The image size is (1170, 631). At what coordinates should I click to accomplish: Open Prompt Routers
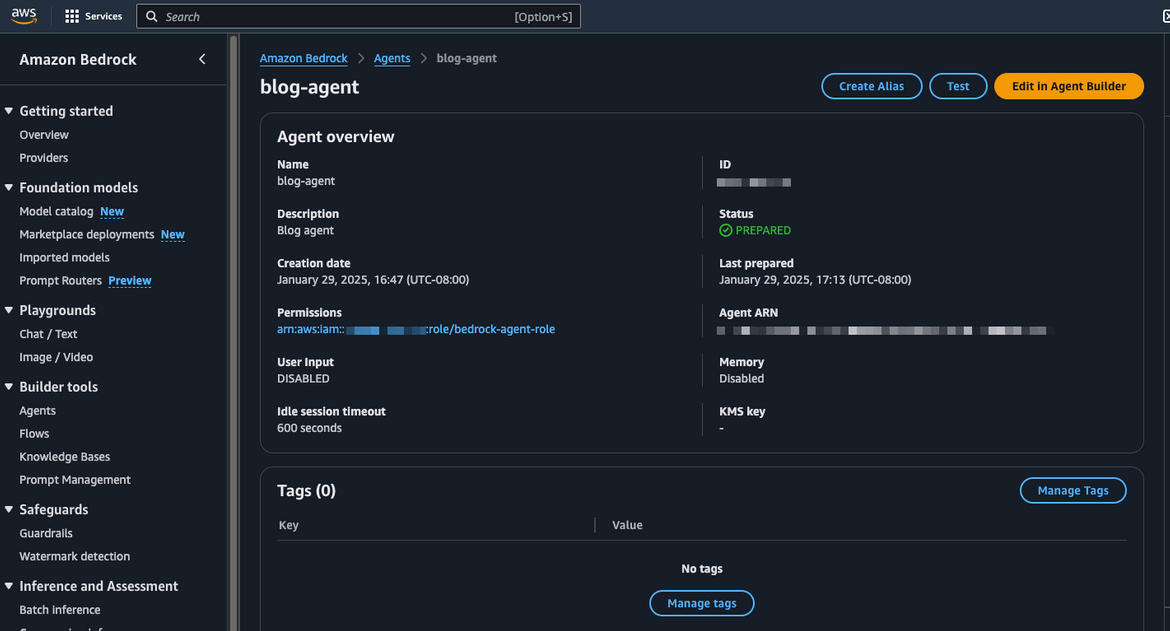pos(60,280)
